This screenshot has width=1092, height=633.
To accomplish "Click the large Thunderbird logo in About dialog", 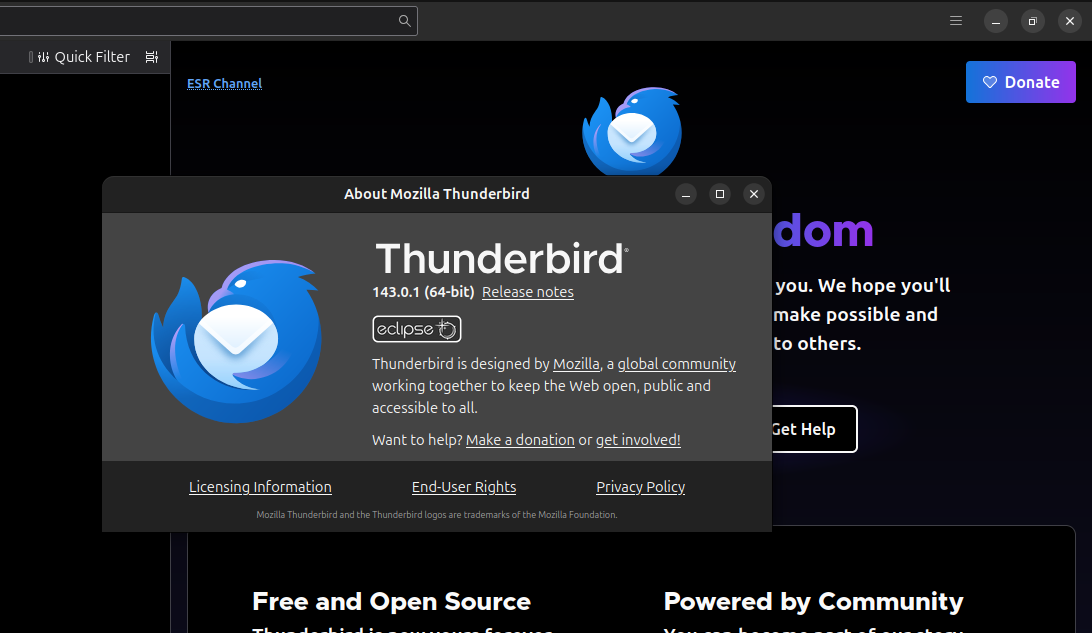I will click(237, 338).
